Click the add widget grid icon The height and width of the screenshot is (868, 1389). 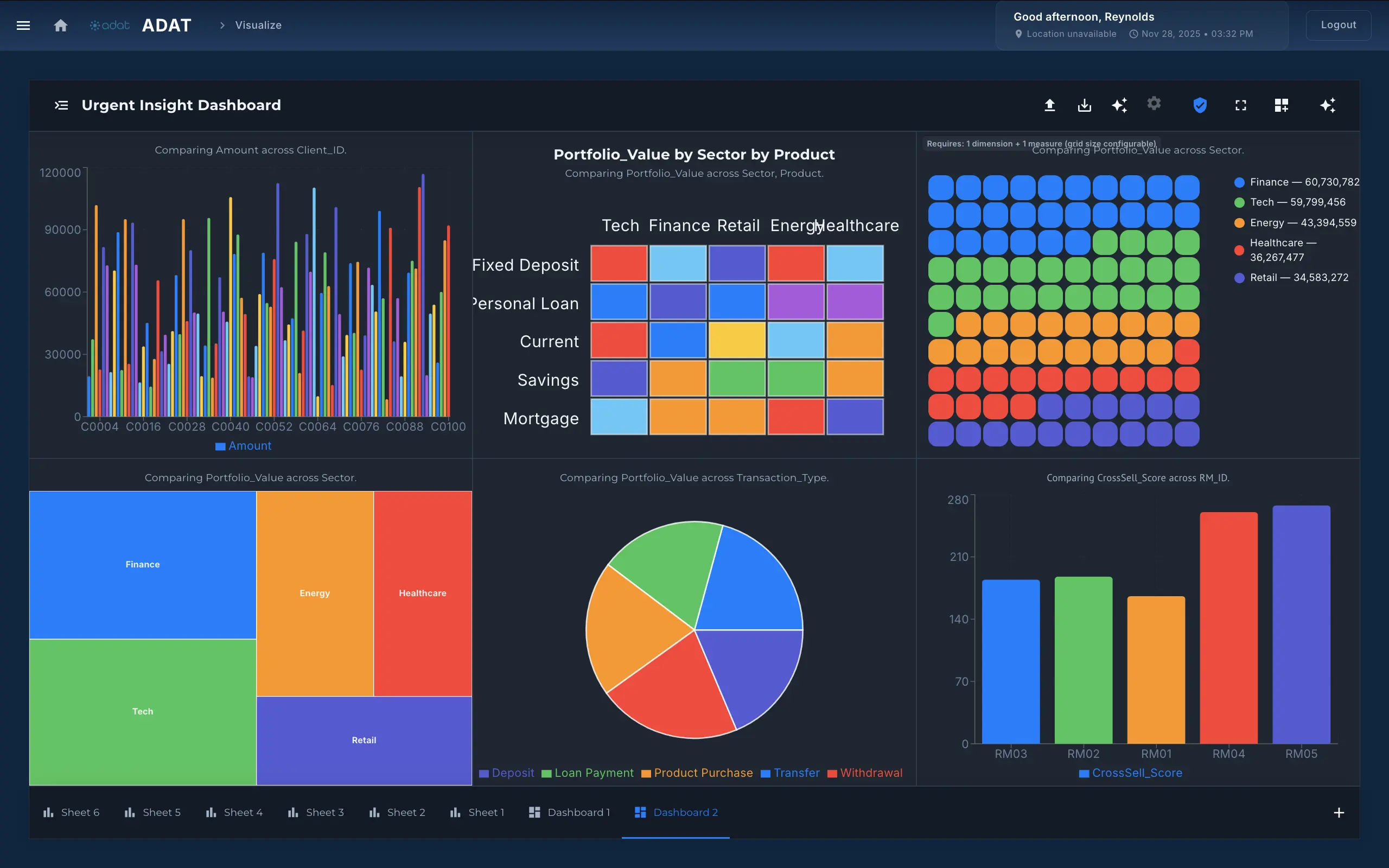1282,105
